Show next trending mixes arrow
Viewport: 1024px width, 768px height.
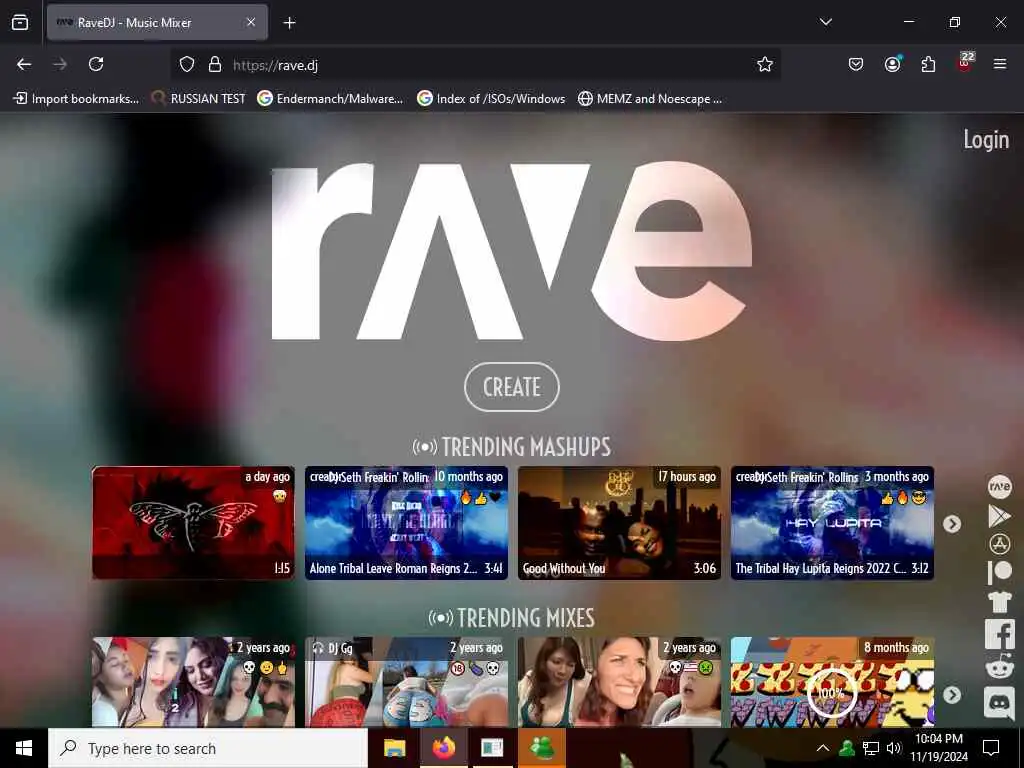point(952,695)
